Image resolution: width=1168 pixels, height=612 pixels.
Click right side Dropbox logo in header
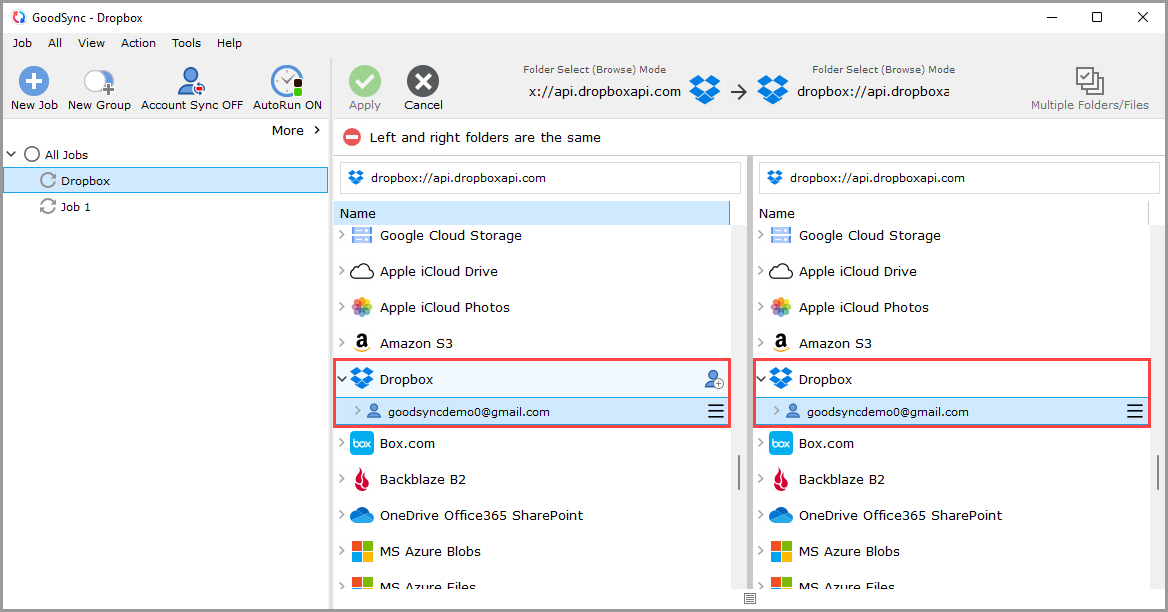click(773, 90)
